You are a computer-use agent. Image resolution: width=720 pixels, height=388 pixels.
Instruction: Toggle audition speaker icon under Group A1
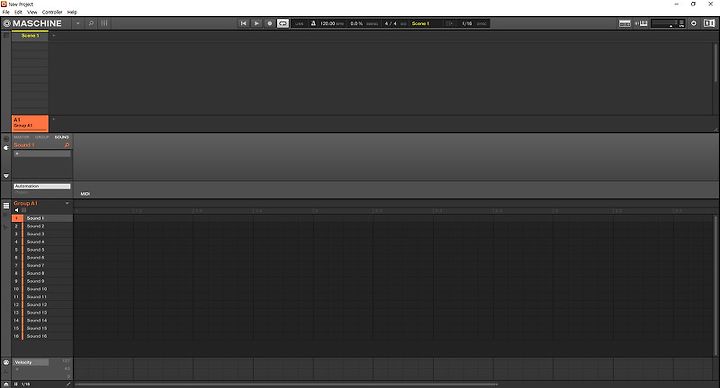(17, 210)
